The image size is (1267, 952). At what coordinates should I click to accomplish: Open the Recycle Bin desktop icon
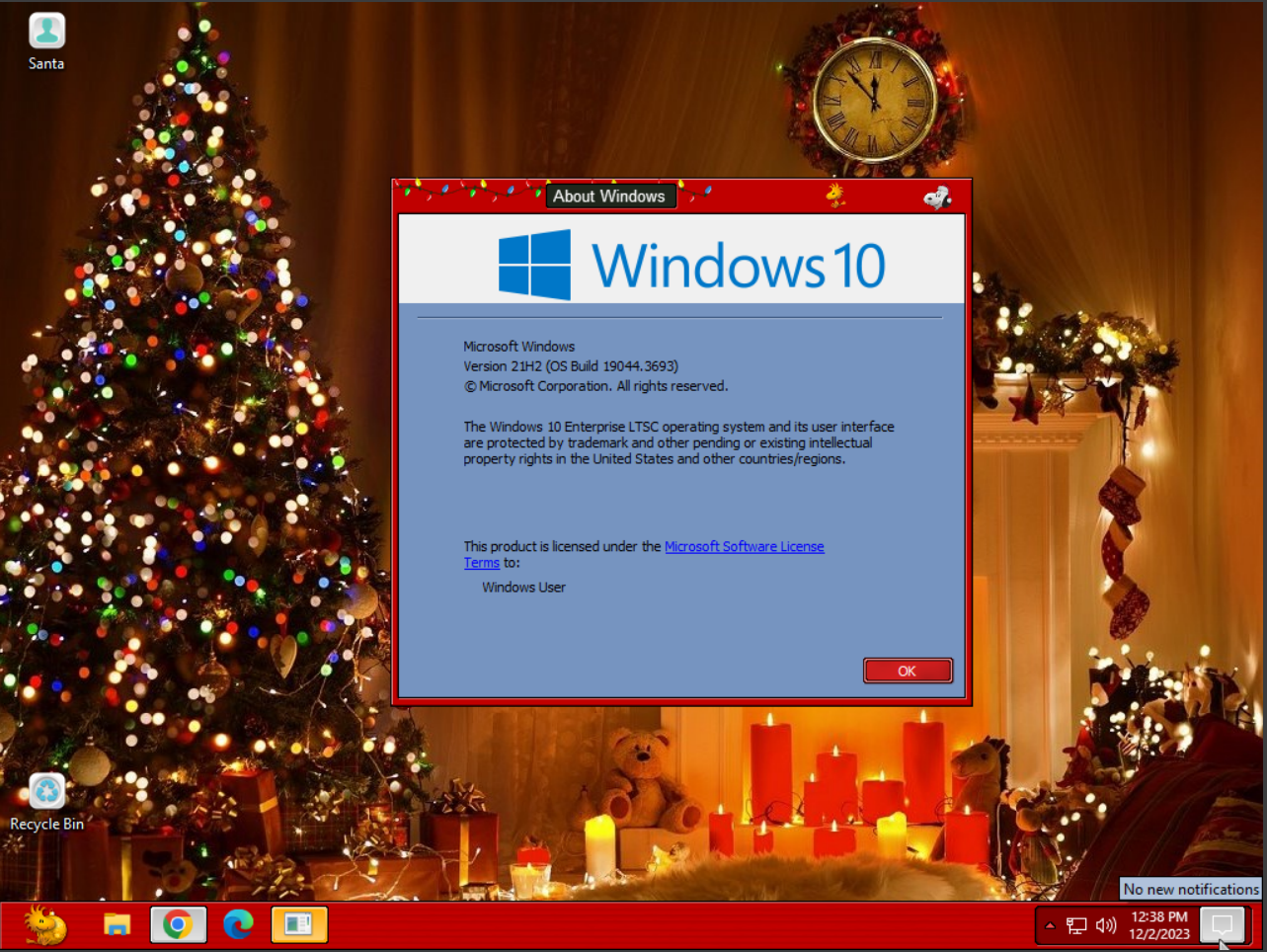pos(46,802)
